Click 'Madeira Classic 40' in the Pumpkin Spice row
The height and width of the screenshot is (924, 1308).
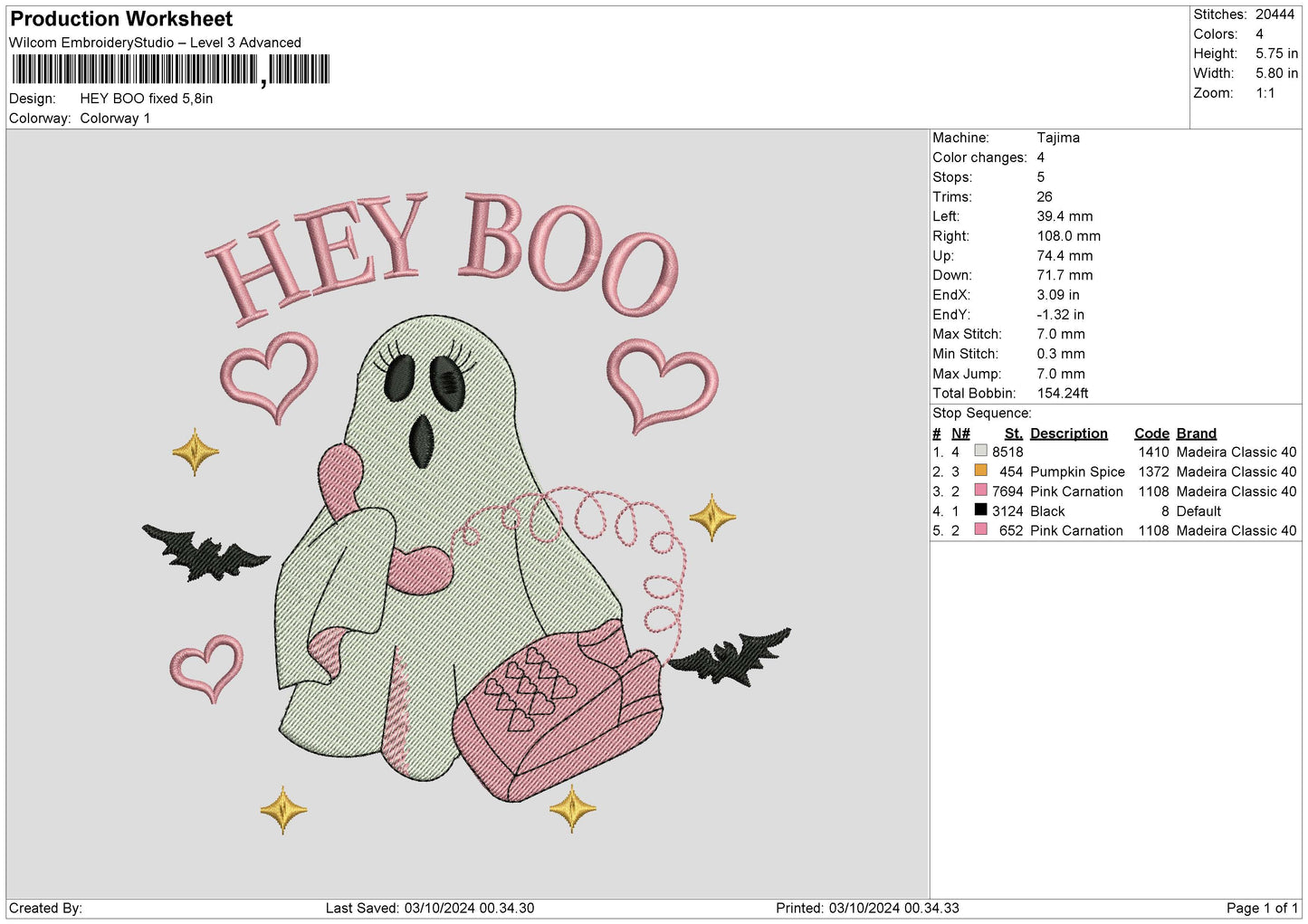[1236, 472]
